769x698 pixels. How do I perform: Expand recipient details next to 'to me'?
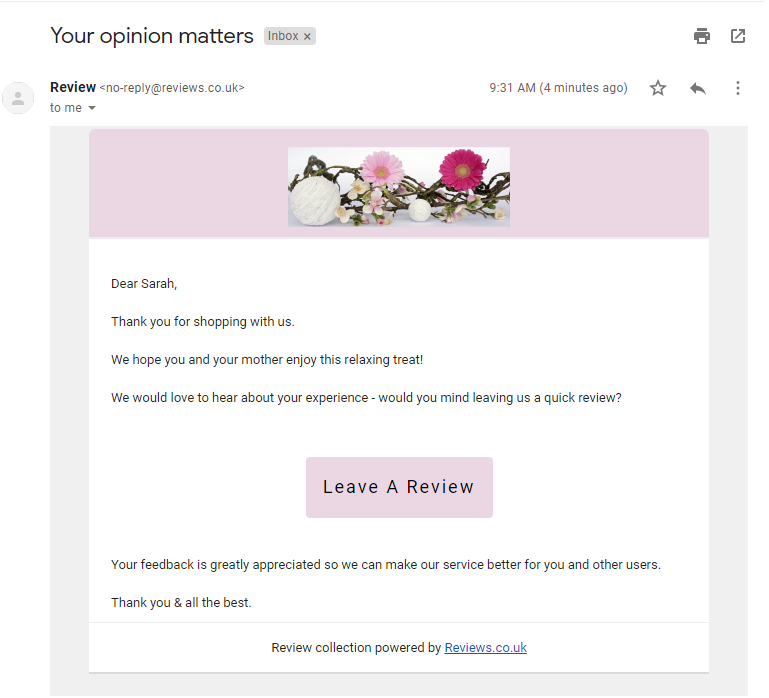[92, 108]
